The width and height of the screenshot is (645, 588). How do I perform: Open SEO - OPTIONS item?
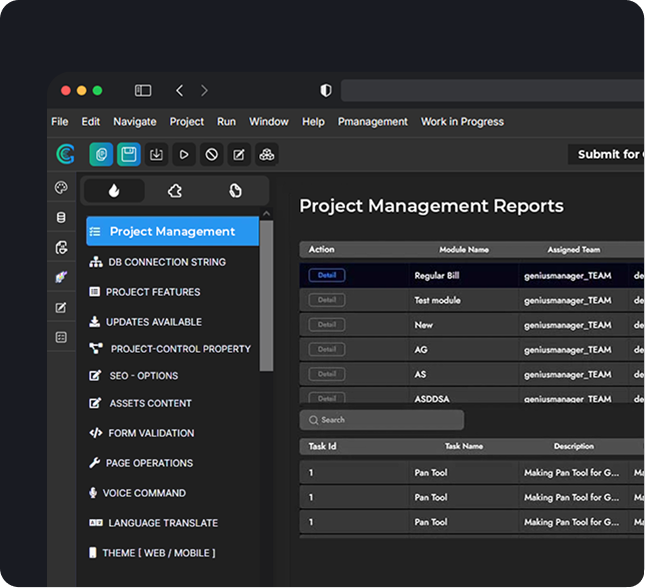point(134,376)
